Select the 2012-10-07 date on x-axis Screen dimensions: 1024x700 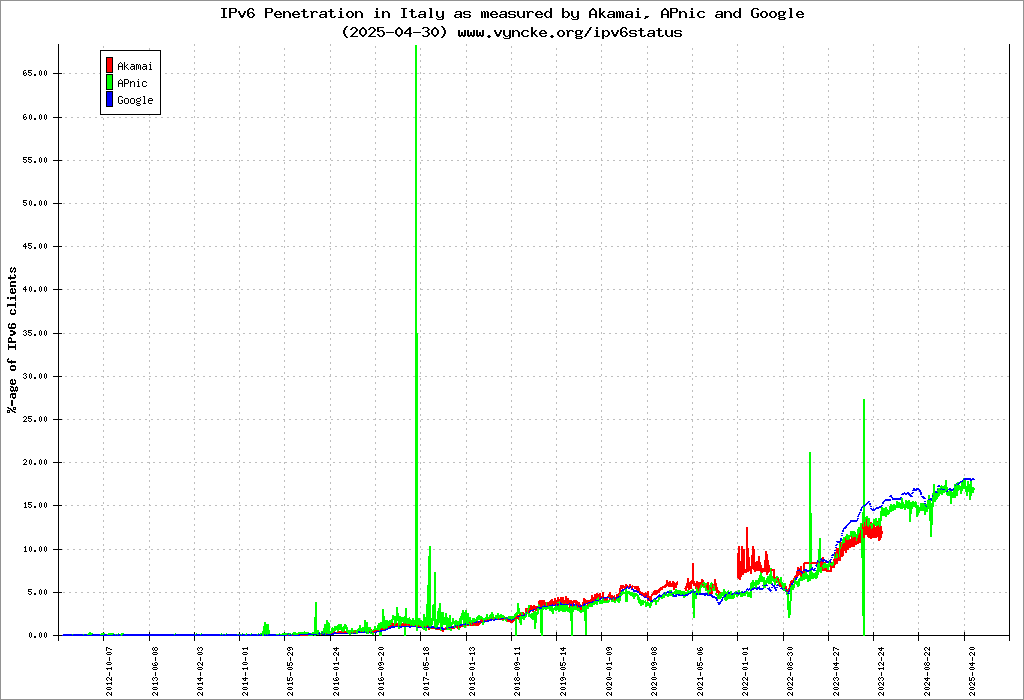coord(110,668)
